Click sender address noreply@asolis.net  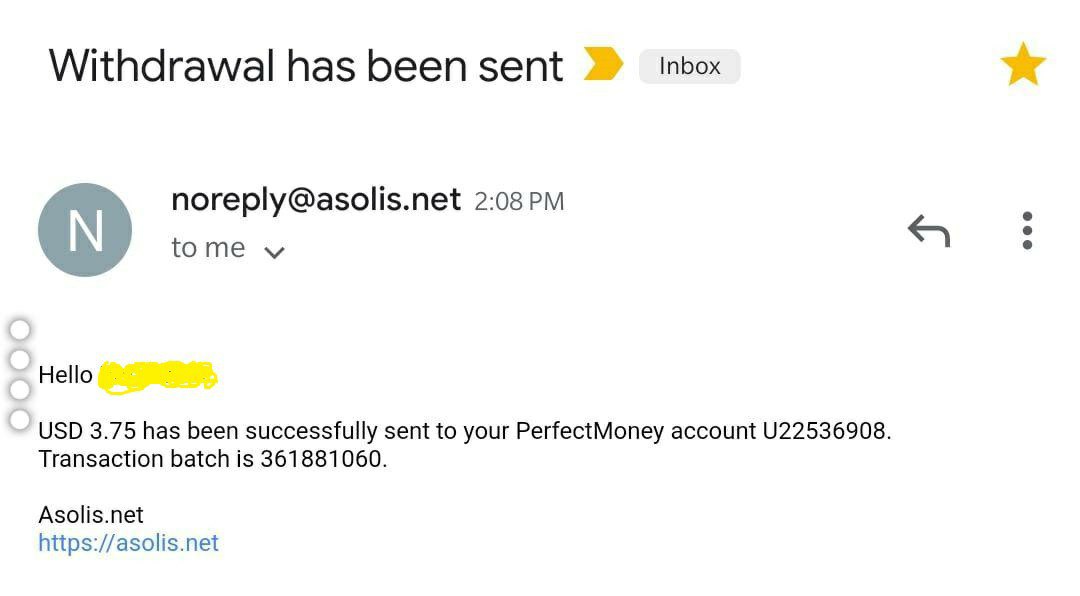316,200
